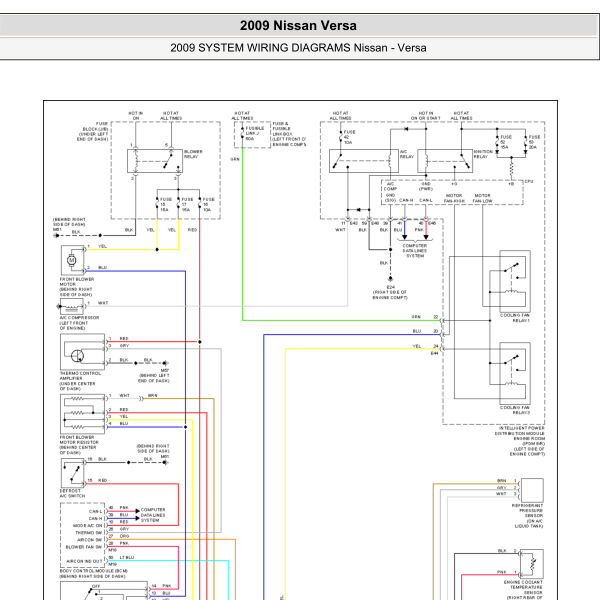600x600 pixels.
Task: Click the coolant temperature sensor thermistor symbol
Action: pos(532,563)
